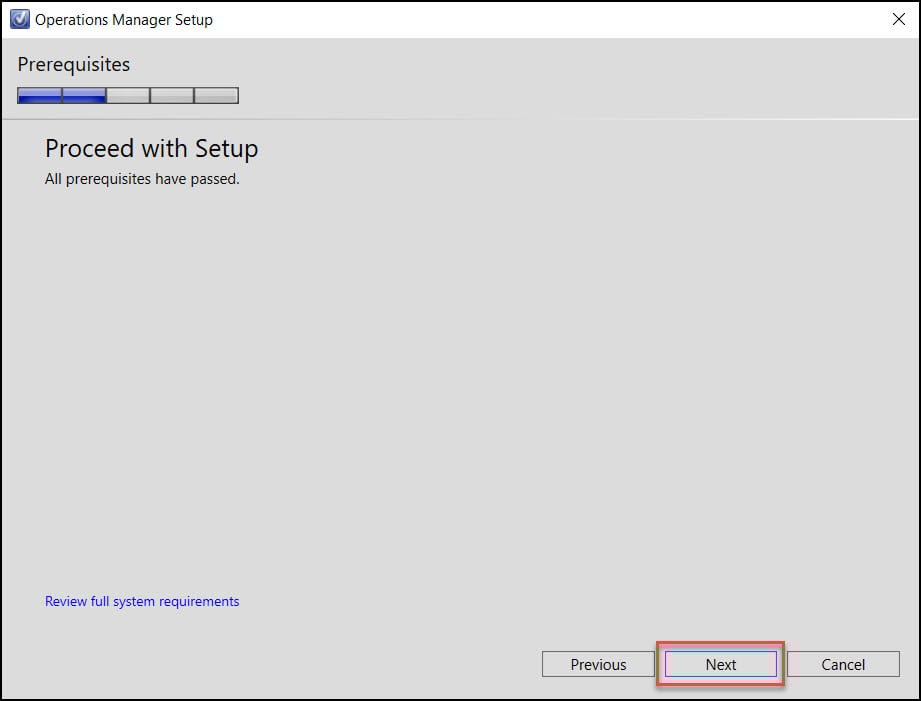This screenshot has width=921, height=701.
Task: Select the 'Proceed with Setup' heading
Action: [152, 149]
